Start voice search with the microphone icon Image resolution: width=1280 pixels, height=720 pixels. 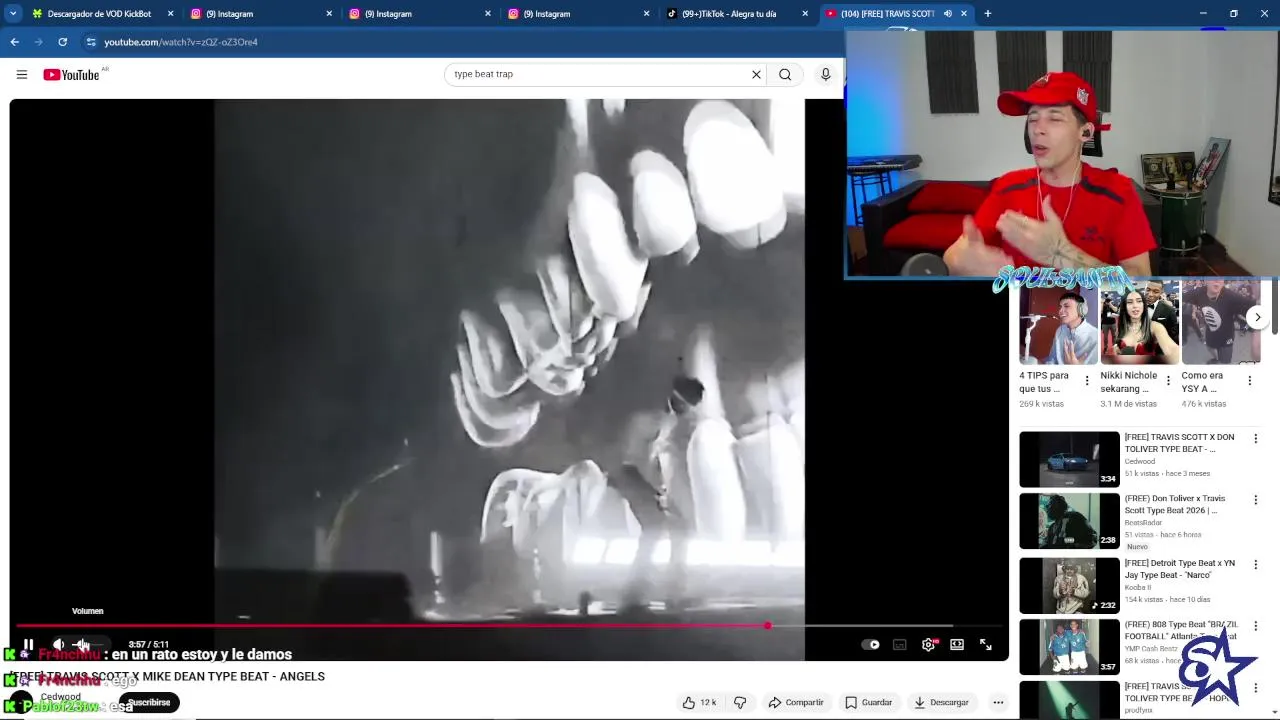825,74
